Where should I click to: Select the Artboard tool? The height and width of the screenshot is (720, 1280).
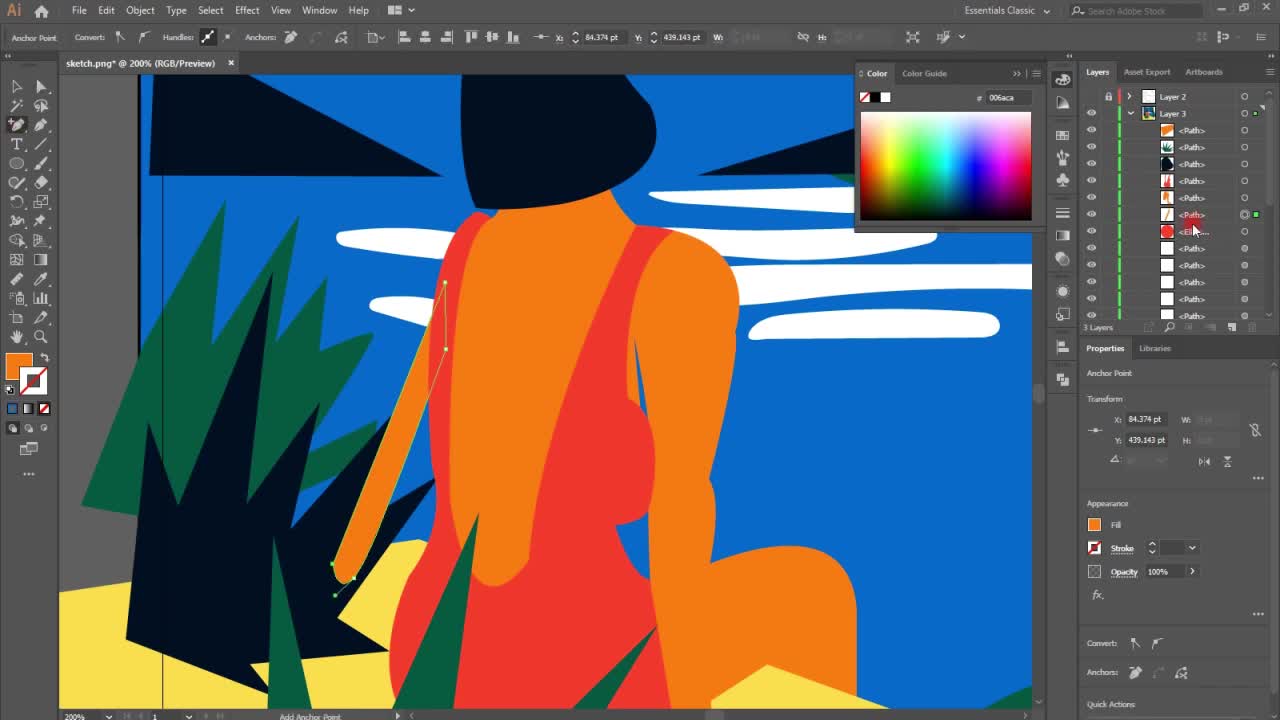point(17,318)
